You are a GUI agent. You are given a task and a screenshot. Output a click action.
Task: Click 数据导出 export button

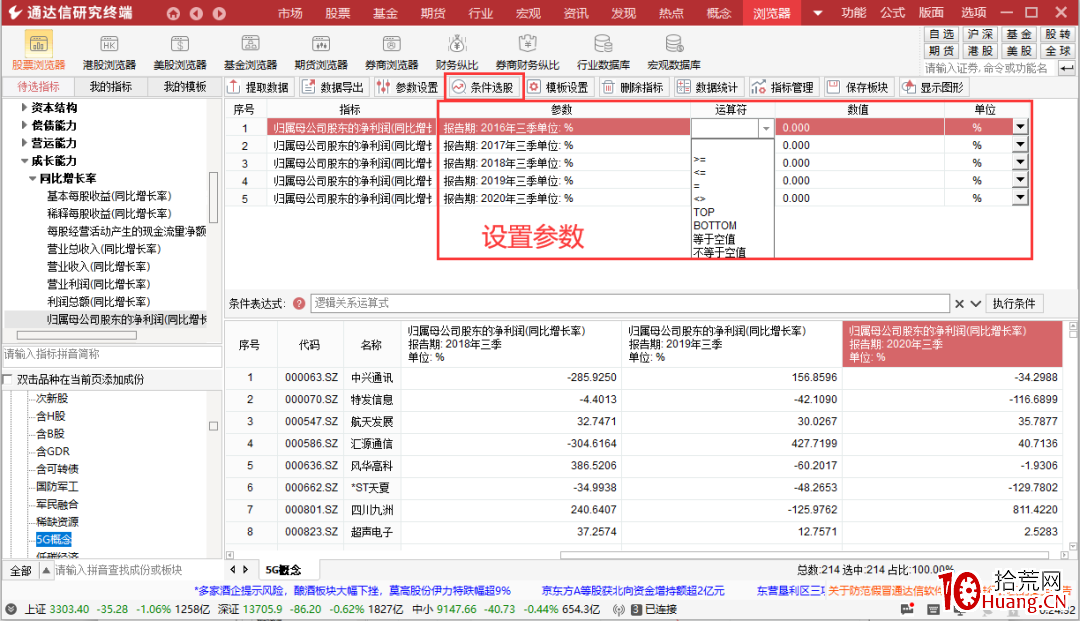click(x=333, y=87)
